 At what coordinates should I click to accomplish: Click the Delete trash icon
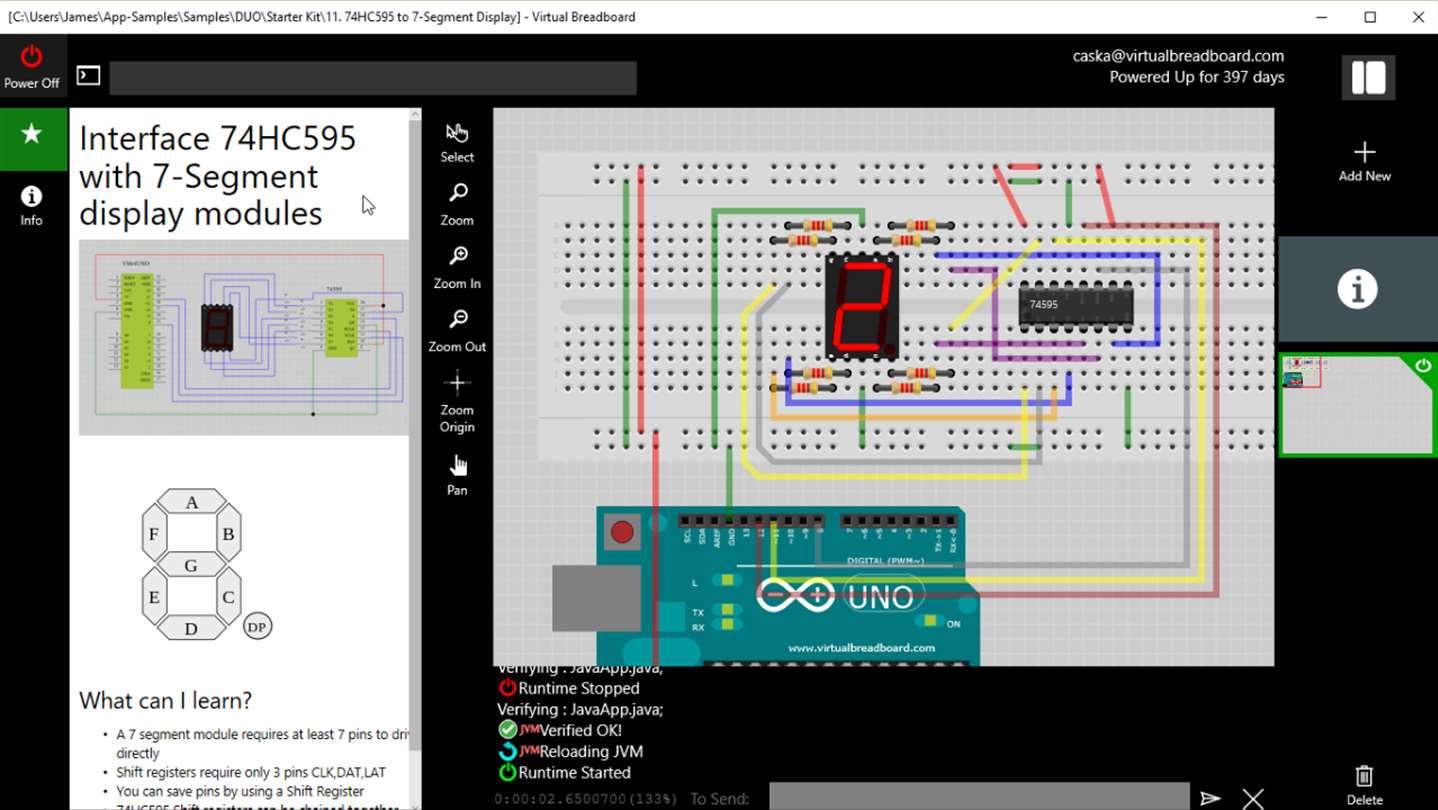click(1365, 785)
